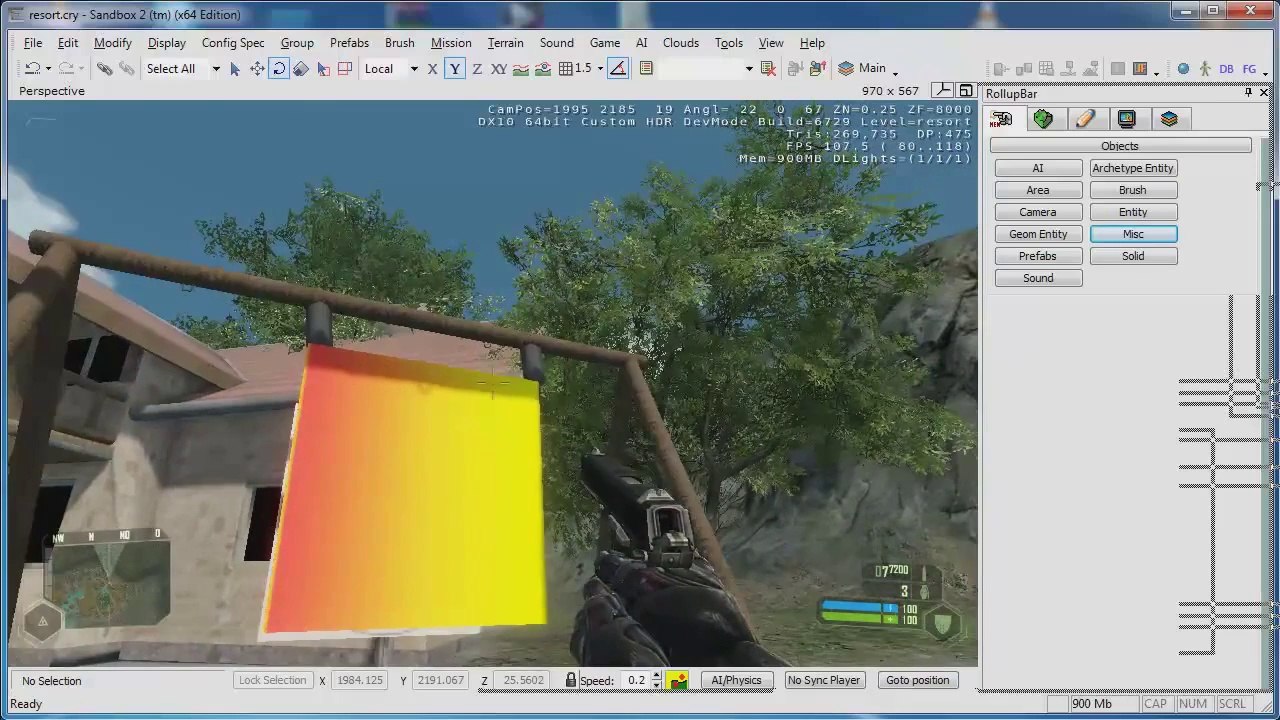The height and width of the screenshot is (720, 1280).
Task: Toggle the AI/Physics simulation button
Action: [x=736, y=680]
